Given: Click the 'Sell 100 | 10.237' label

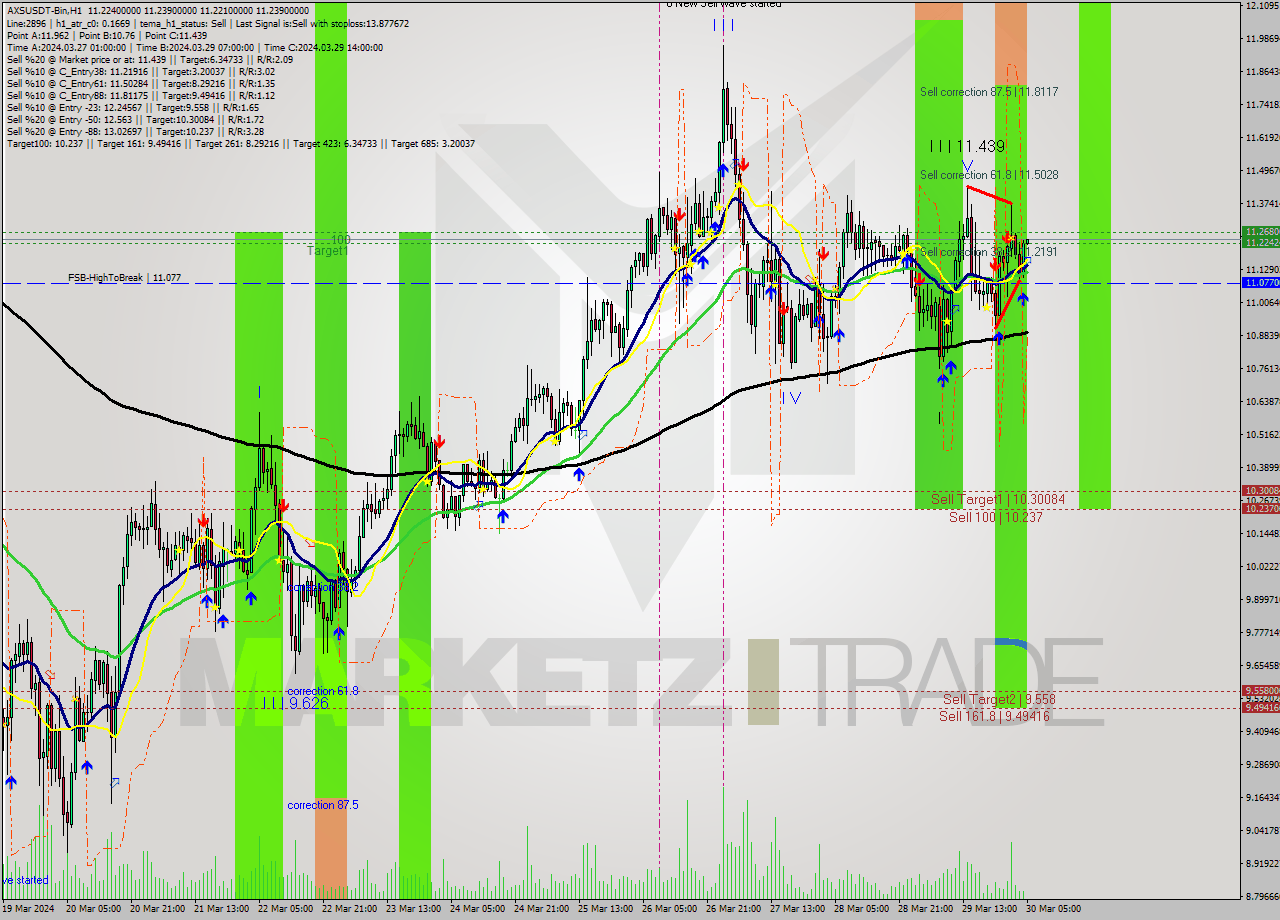Looking at the screenshot, I should click(996, 517).
